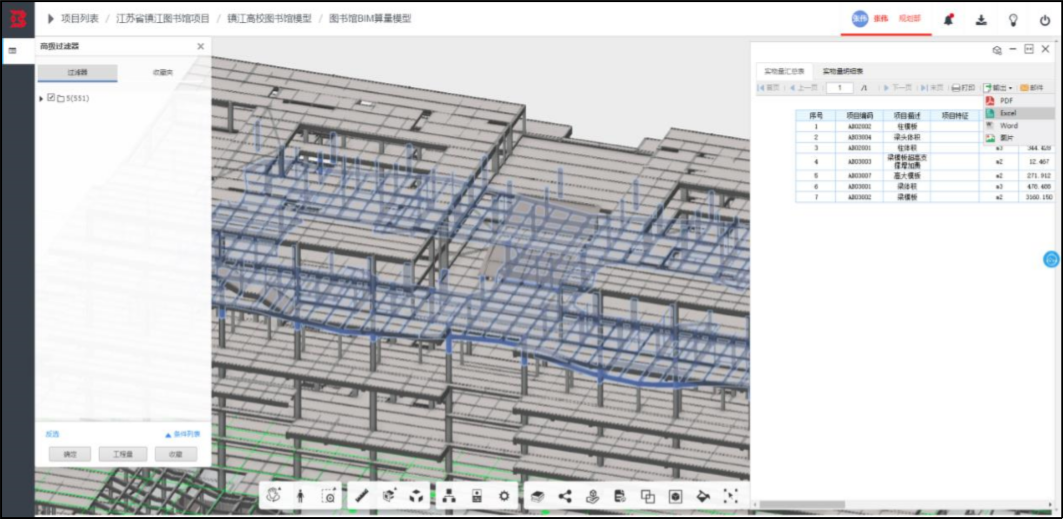The image size is (1063, 519).
Task: Select the zoom window tool
Action: coord(329,496)
